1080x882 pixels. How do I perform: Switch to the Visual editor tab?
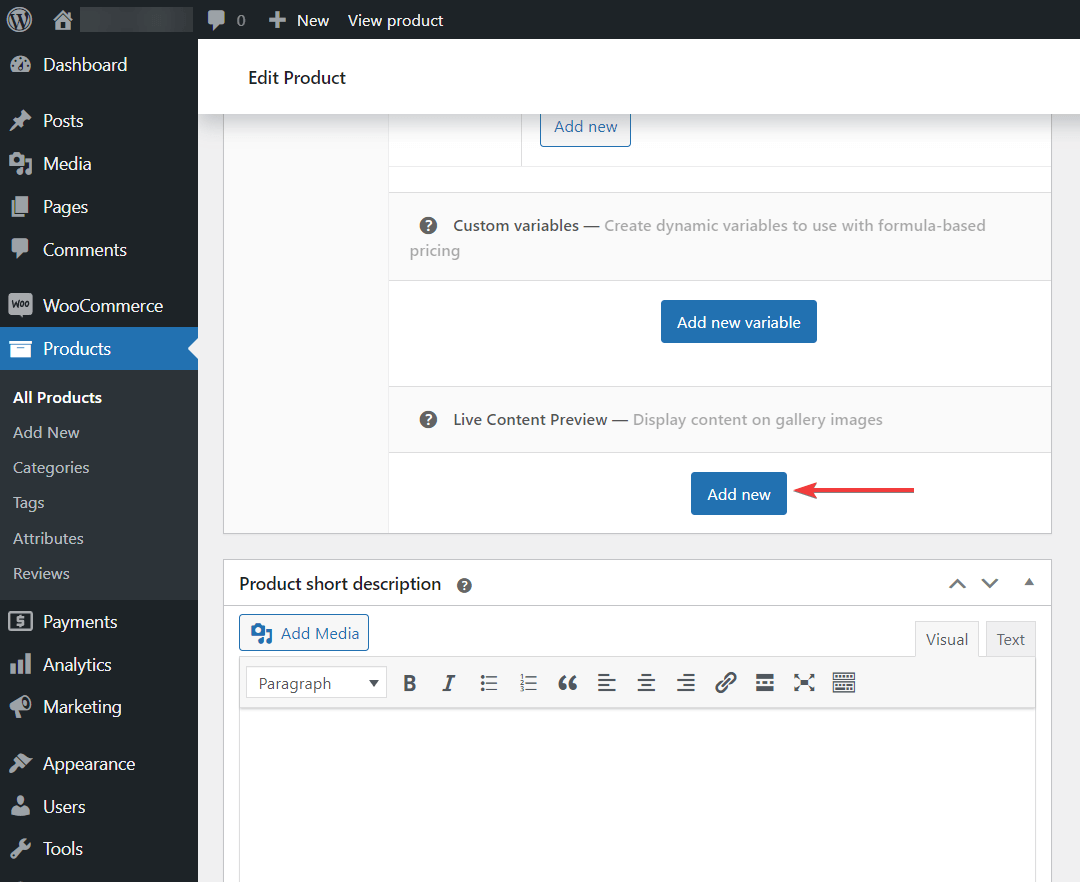click(x=946, y=640)
